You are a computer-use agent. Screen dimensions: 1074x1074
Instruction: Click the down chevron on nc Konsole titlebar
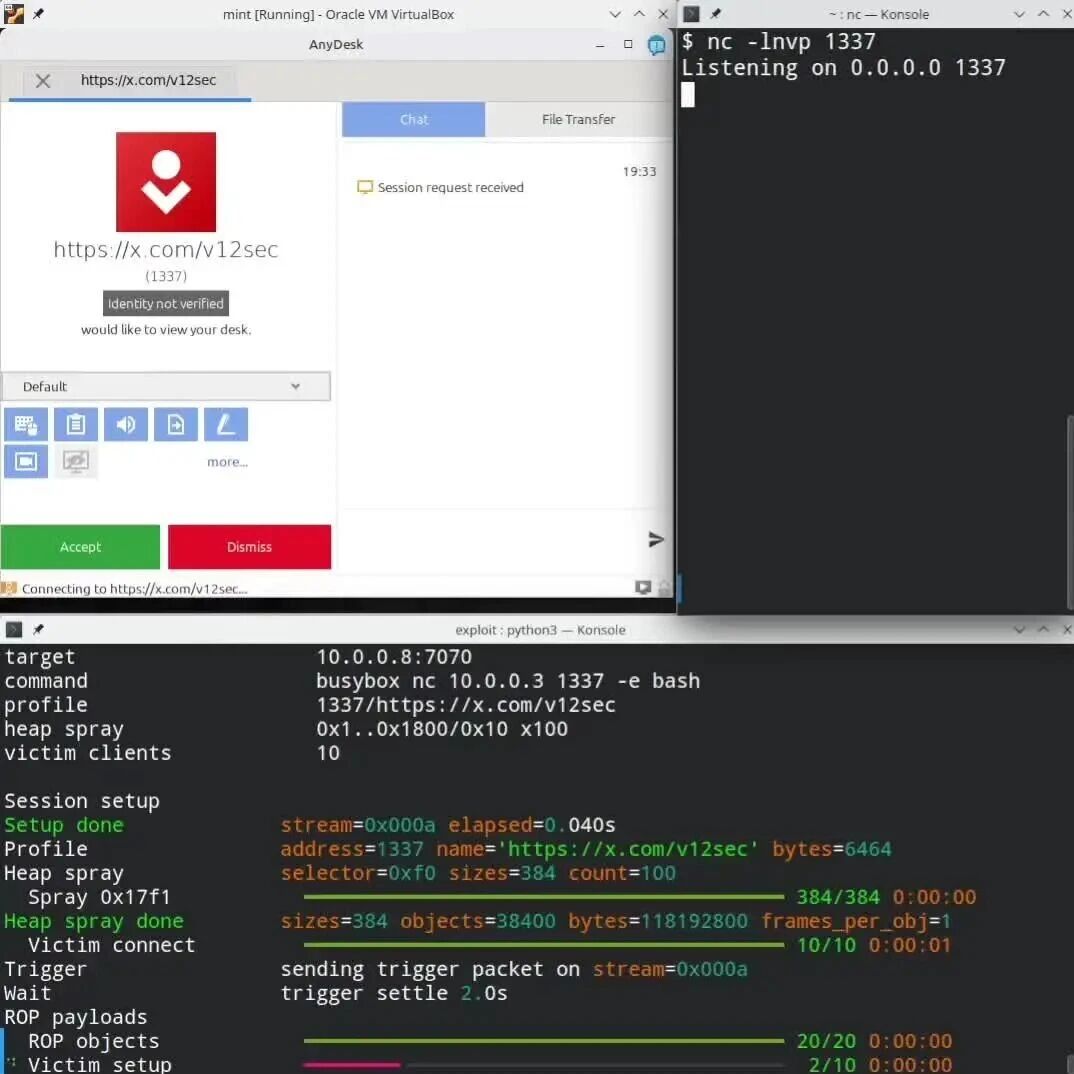1019,14
